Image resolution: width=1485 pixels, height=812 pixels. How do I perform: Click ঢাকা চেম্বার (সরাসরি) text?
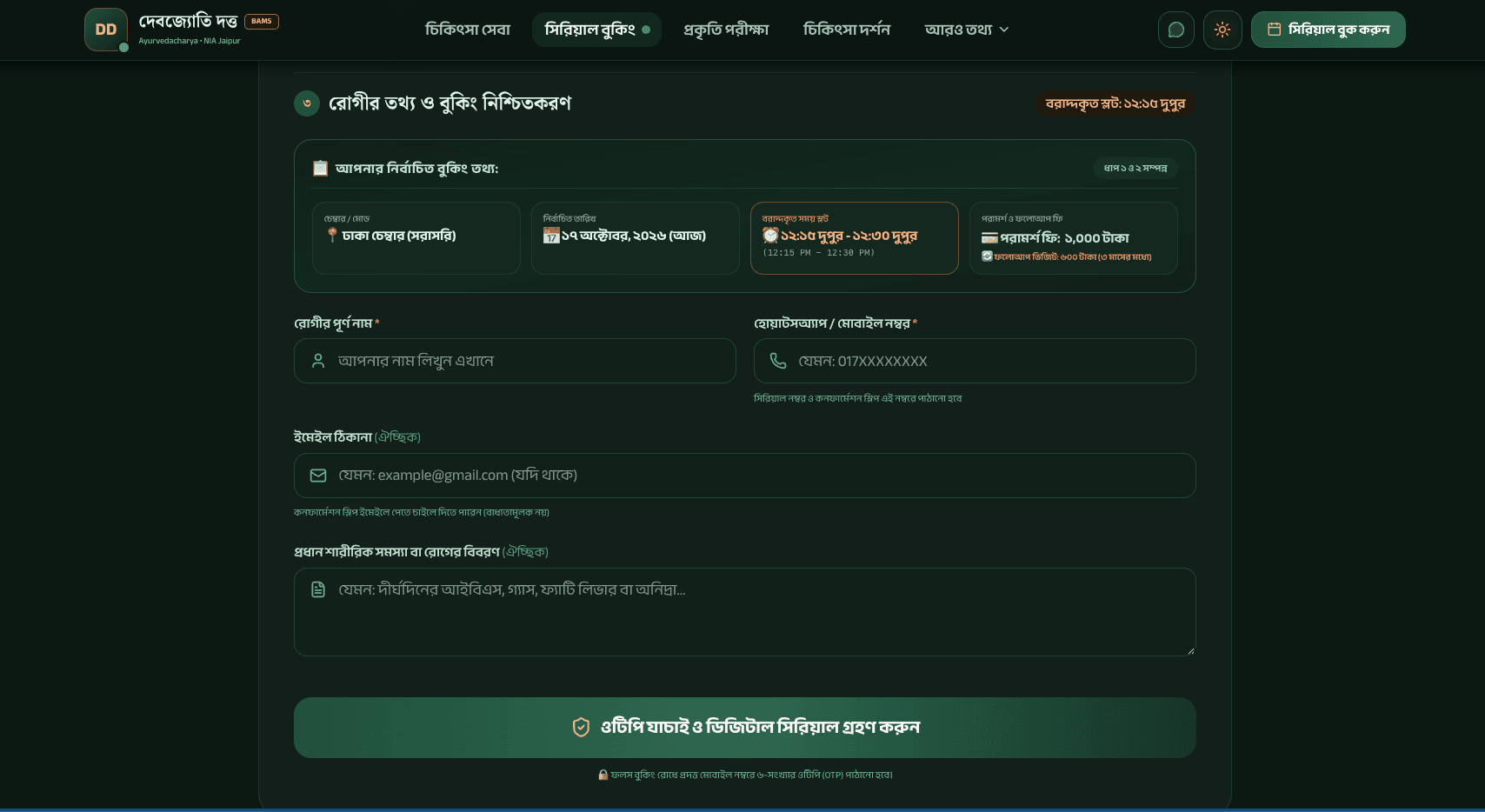click(399, 236)
